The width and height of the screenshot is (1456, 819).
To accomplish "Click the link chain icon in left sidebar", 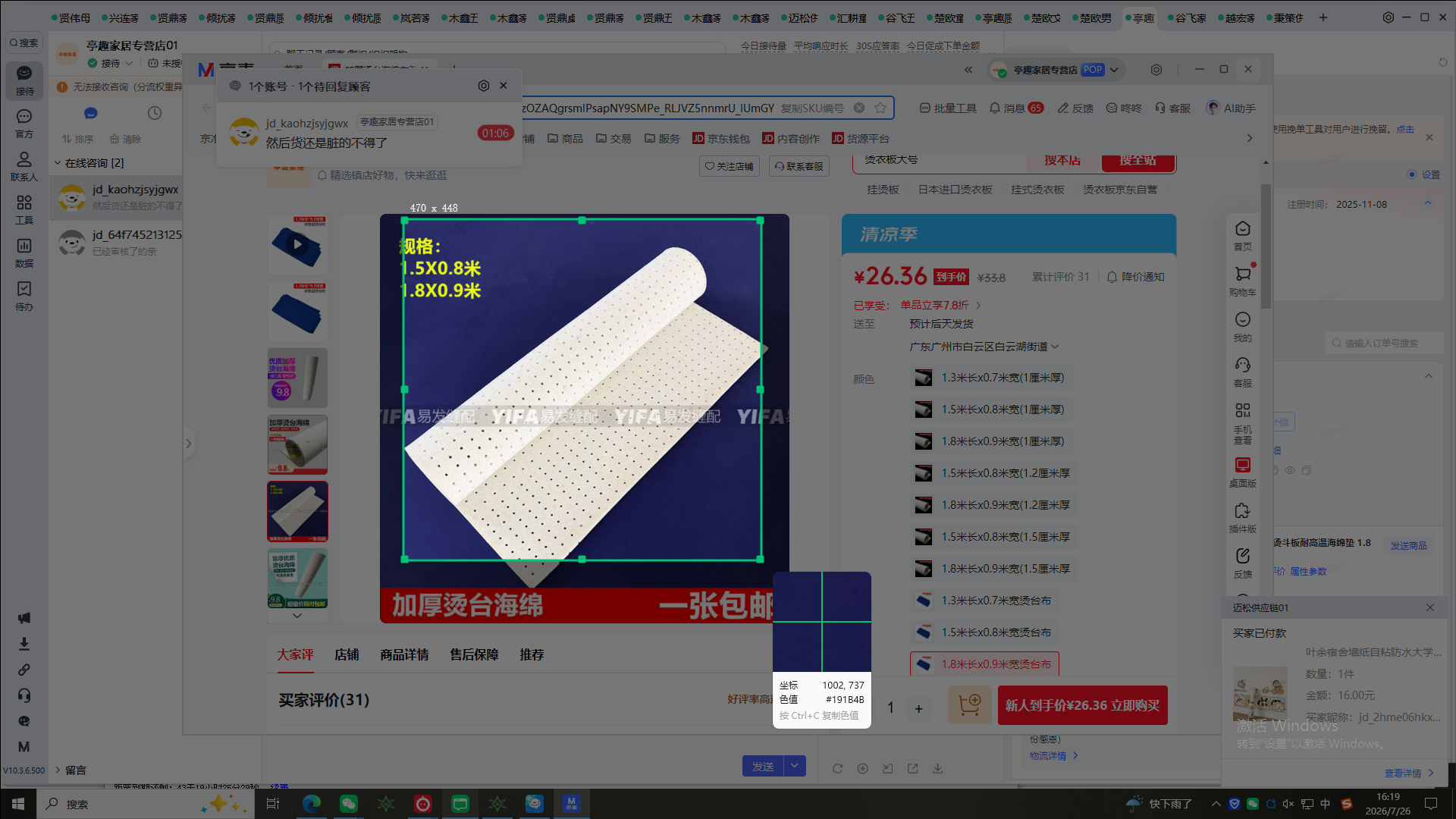I will click(24, 670).
